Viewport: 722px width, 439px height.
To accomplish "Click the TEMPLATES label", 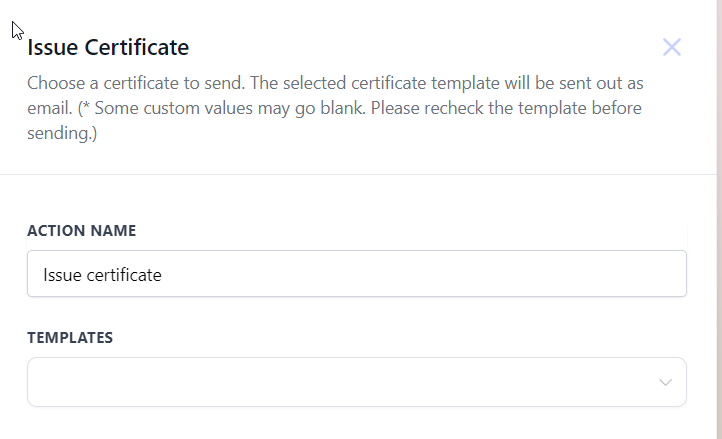I will tap(70, 338).
